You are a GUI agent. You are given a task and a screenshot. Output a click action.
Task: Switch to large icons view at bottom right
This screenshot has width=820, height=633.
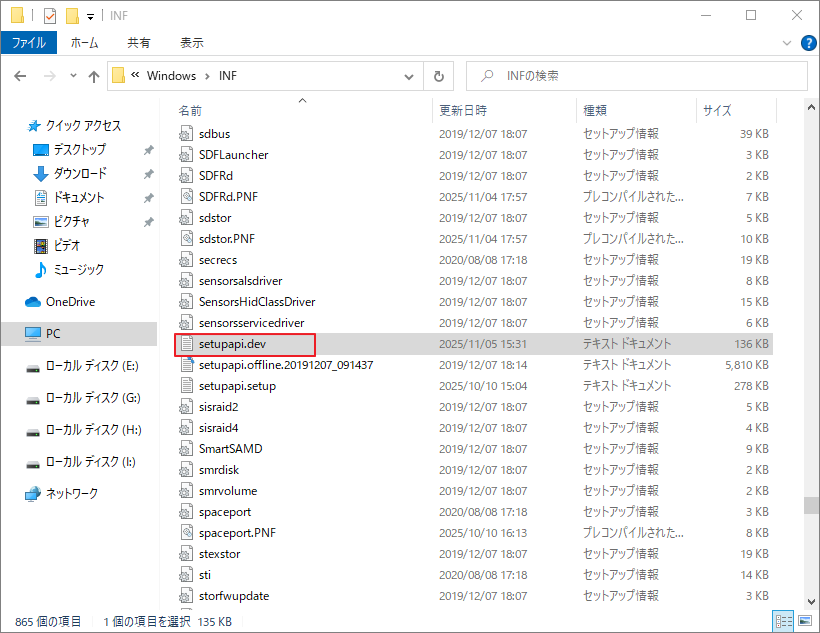pos(805,620)
